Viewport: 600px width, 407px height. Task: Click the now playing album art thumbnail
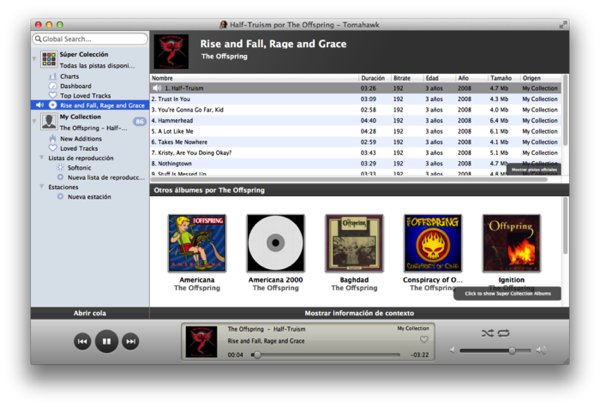tap(201, 342)
